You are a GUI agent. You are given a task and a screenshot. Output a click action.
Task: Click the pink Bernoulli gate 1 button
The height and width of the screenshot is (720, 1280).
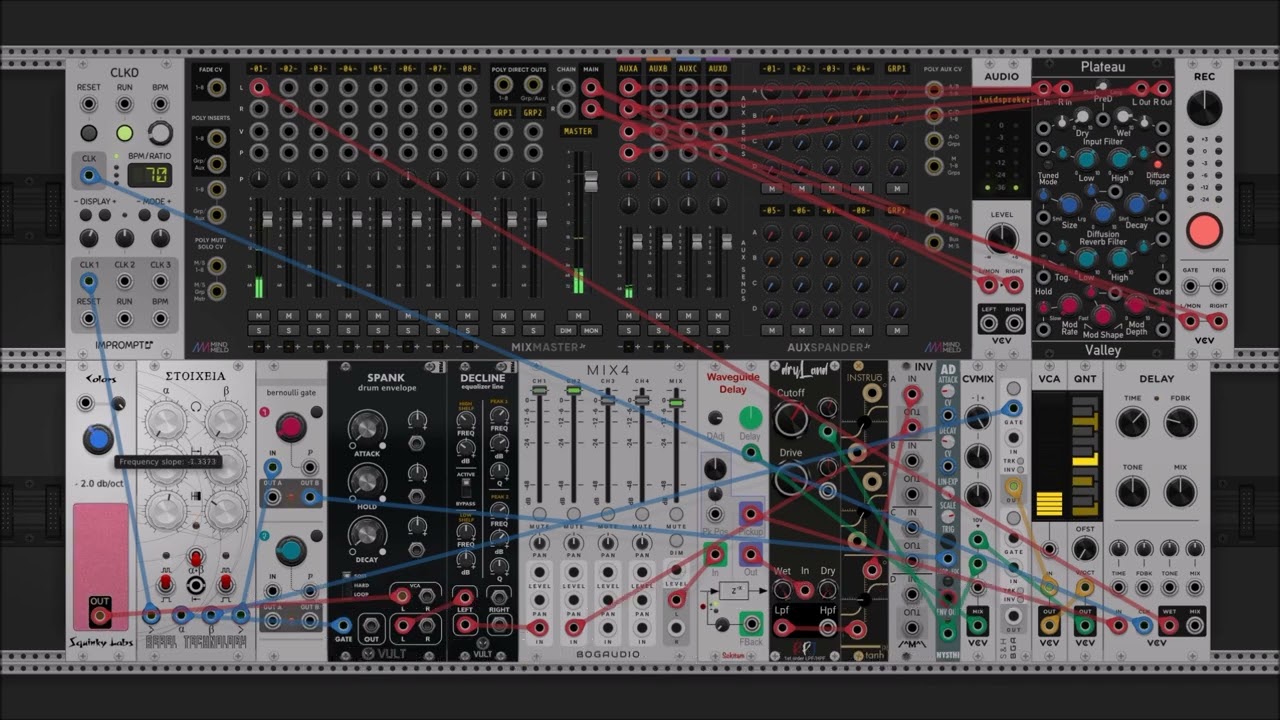[291, 428]
